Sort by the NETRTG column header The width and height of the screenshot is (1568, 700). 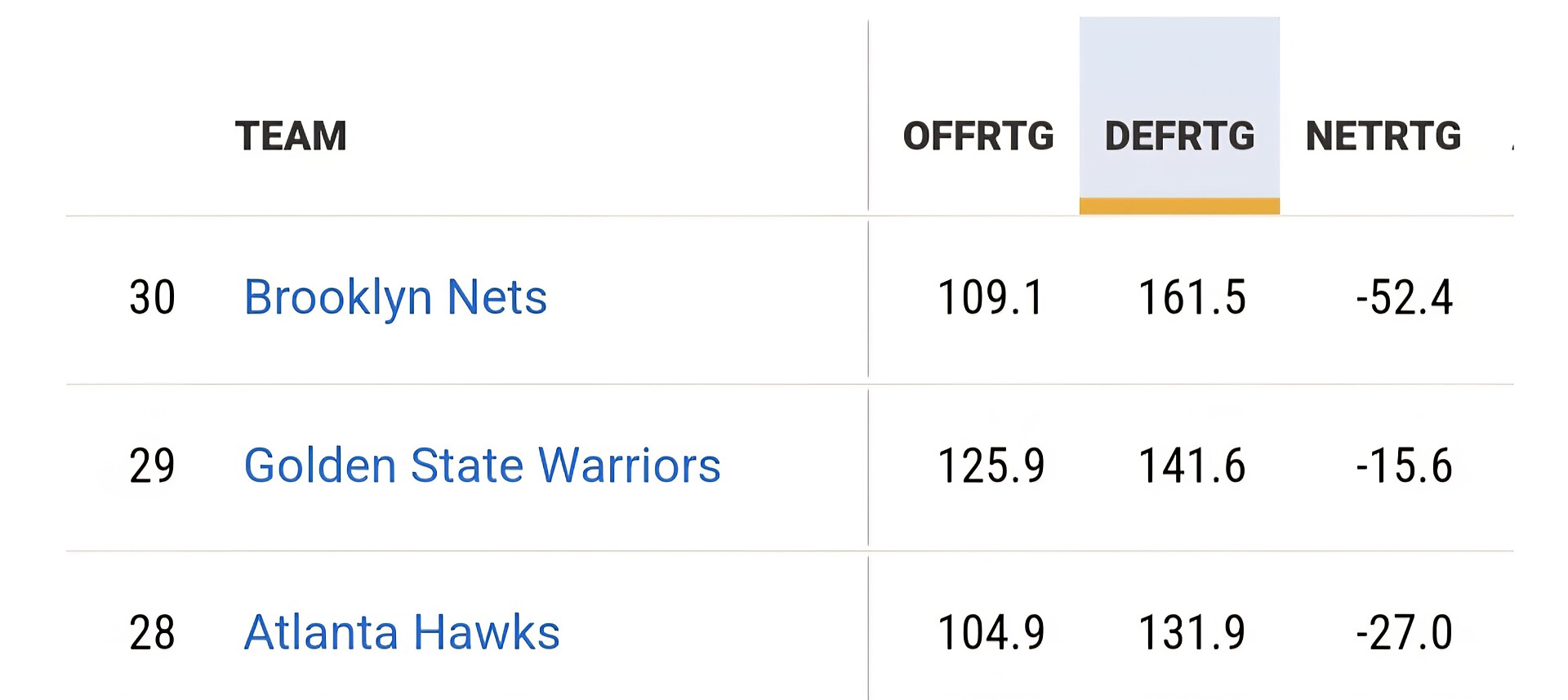1383,136
